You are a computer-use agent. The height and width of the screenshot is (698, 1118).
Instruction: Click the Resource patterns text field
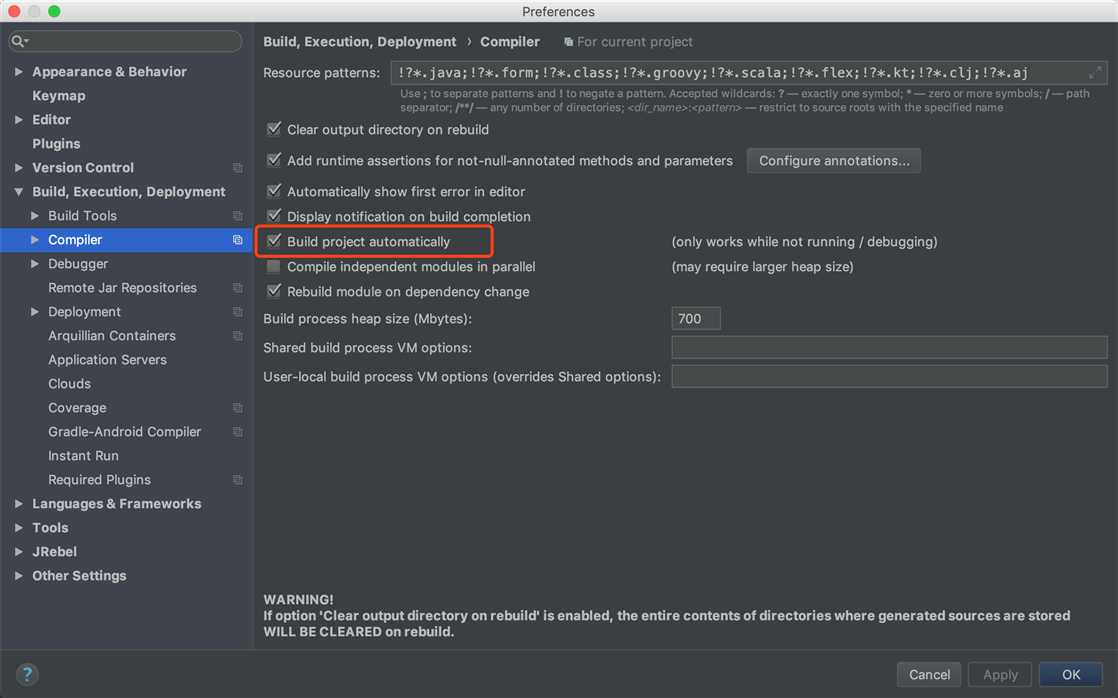[x=749, y=73]
